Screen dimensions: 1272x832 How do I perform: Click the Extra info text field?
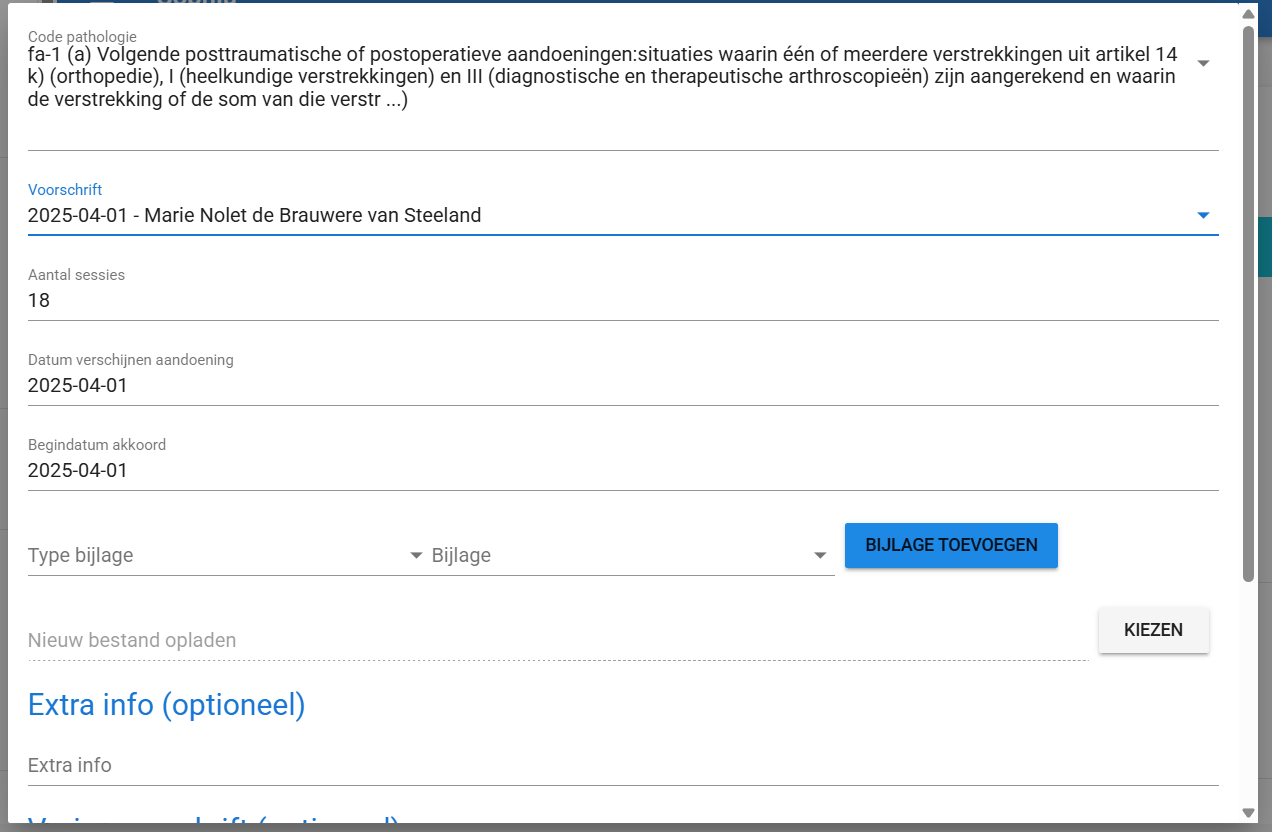tap(400, 765)
